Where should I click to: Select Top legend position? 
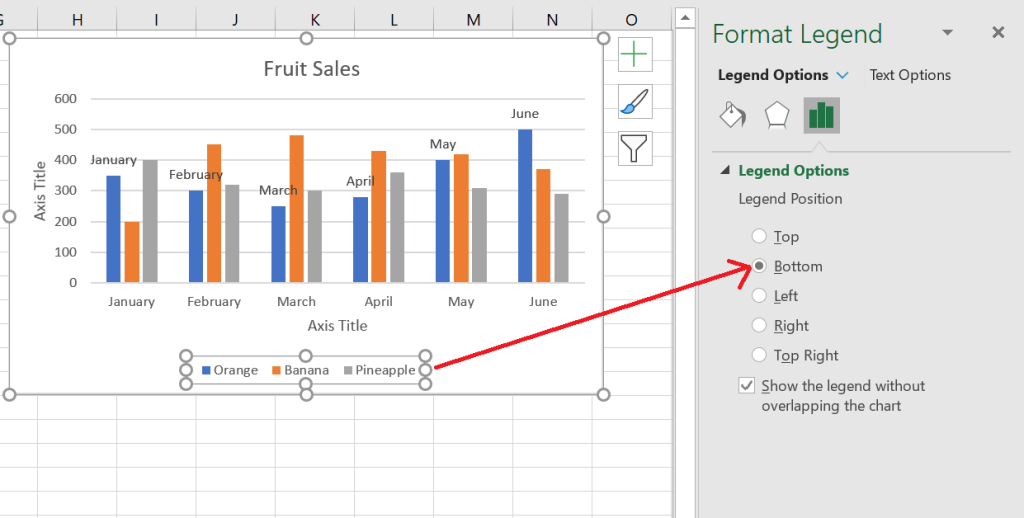tap(759, 236)
